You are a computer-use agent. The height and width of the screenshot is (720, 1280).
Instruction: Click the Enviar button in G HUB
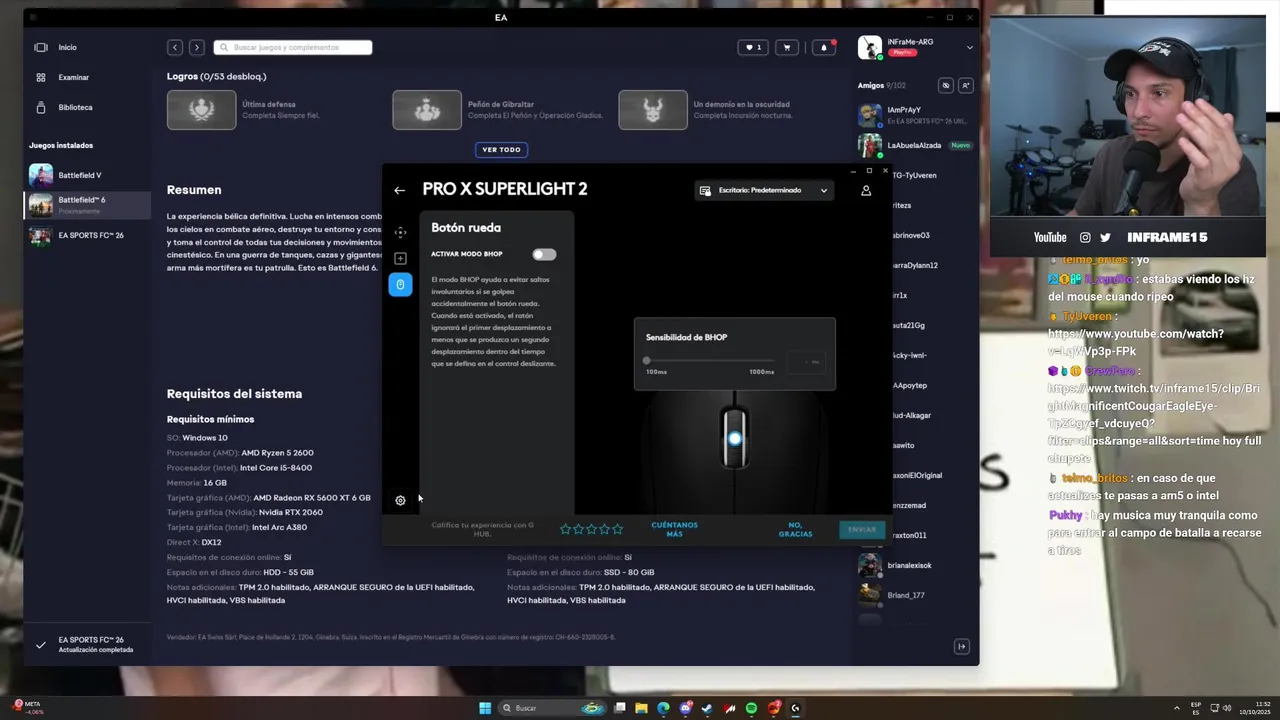click(x=862, y=529)
